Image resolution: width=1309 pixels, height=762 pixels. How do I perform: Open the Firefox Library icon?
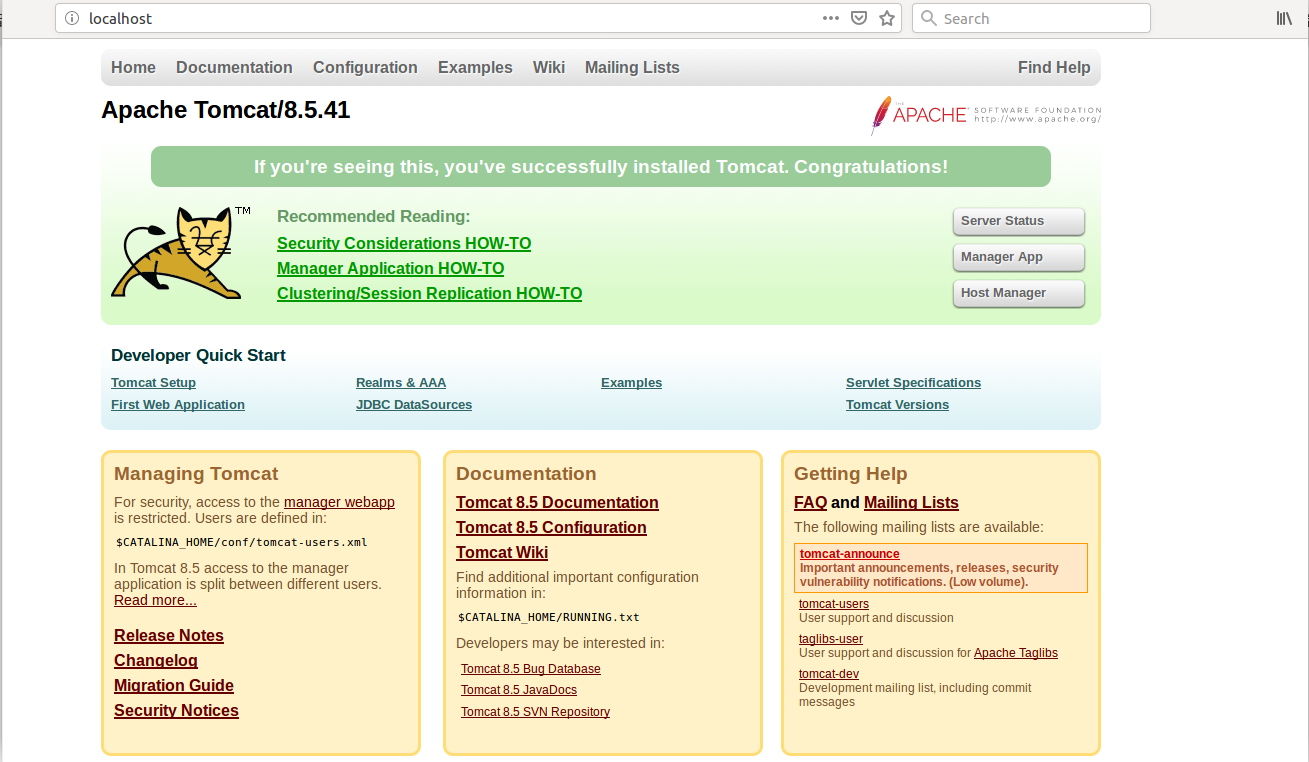pyautogui.click(x=1284, y=18)
